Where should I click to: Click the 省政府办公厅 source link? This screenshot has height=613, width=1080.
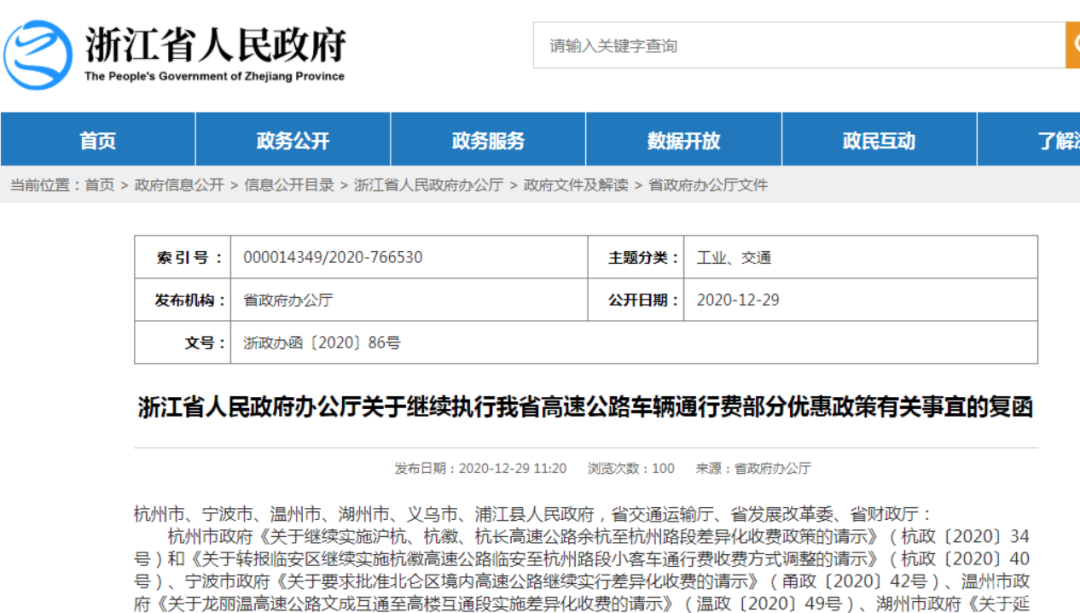pyautogui.click(x=771, y=467)
